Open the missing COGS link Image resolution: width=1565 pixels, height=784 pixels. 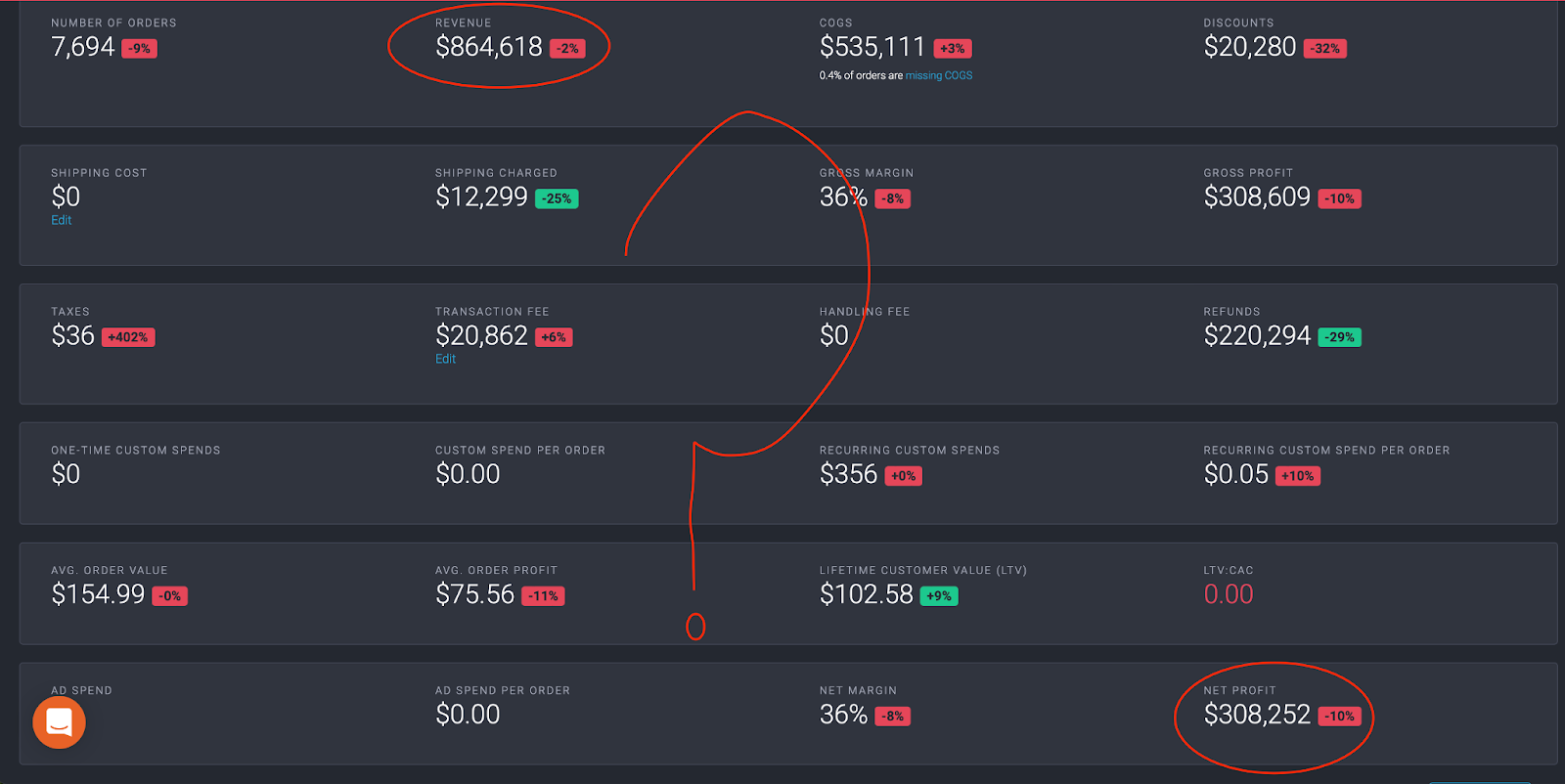pyautogui.click(x=938, y=75)
